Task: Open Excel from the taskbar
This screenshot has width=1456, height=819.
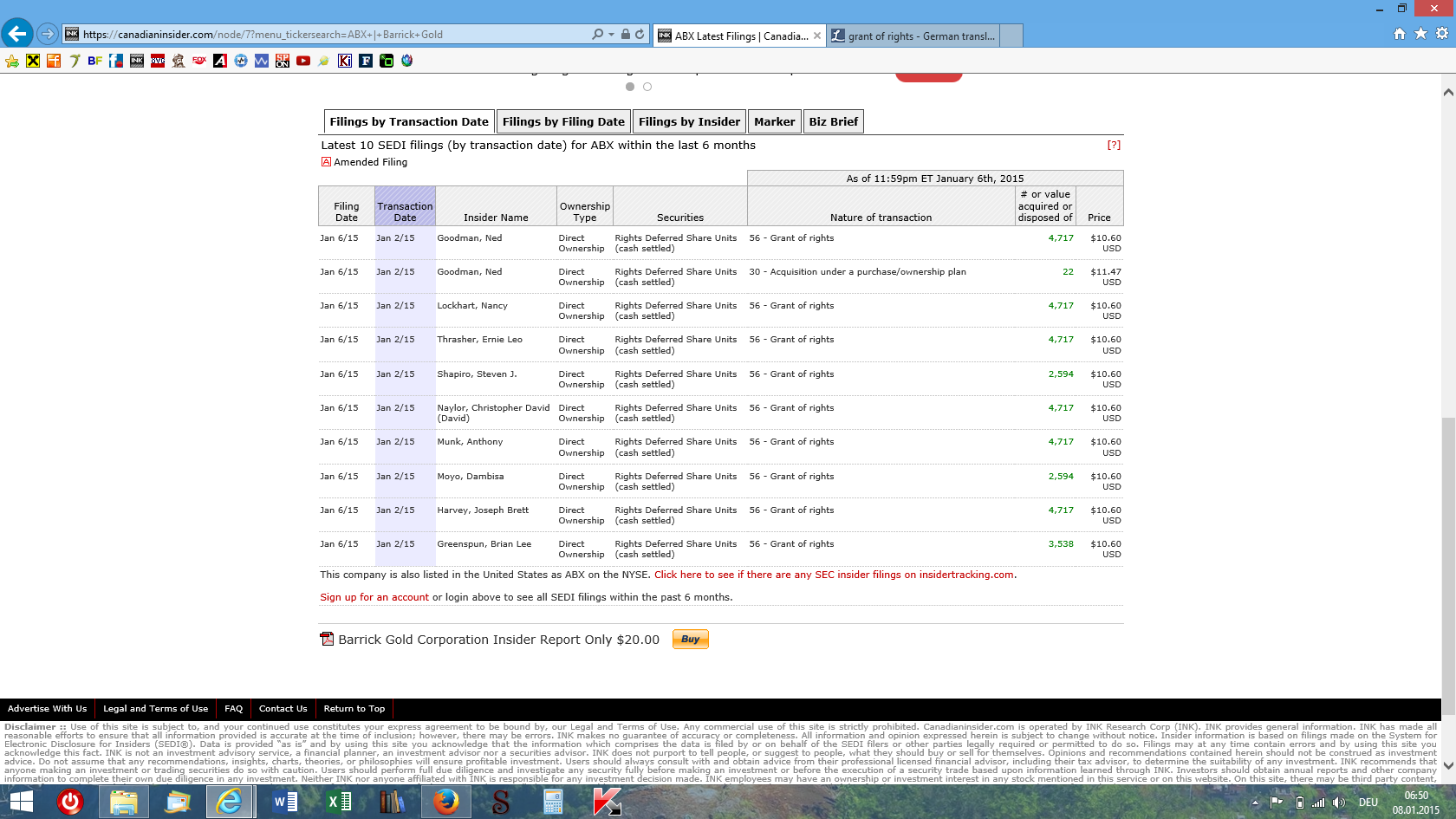Action: coord(339,802)
